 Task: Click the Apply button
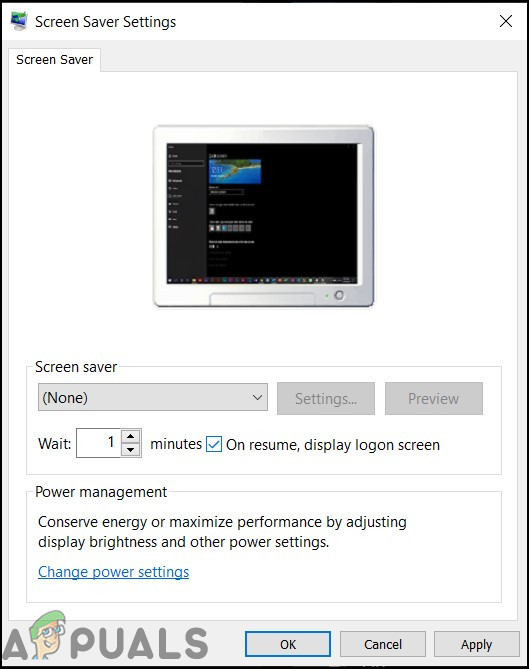pyautogui.click(x=477, y=644)
